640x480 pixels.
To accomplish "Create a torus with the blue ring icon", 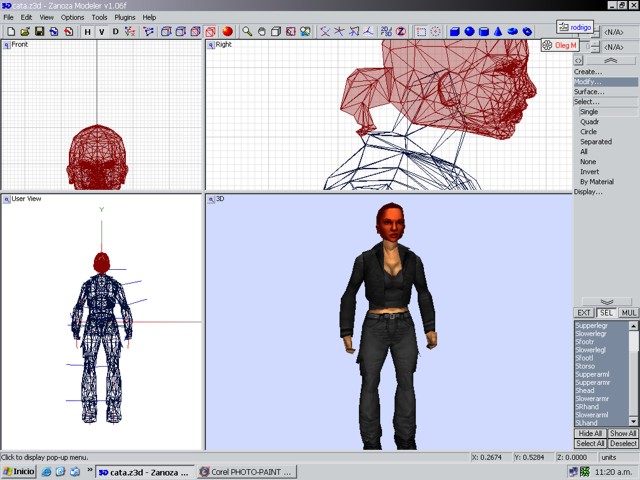I will coord(513,31).
